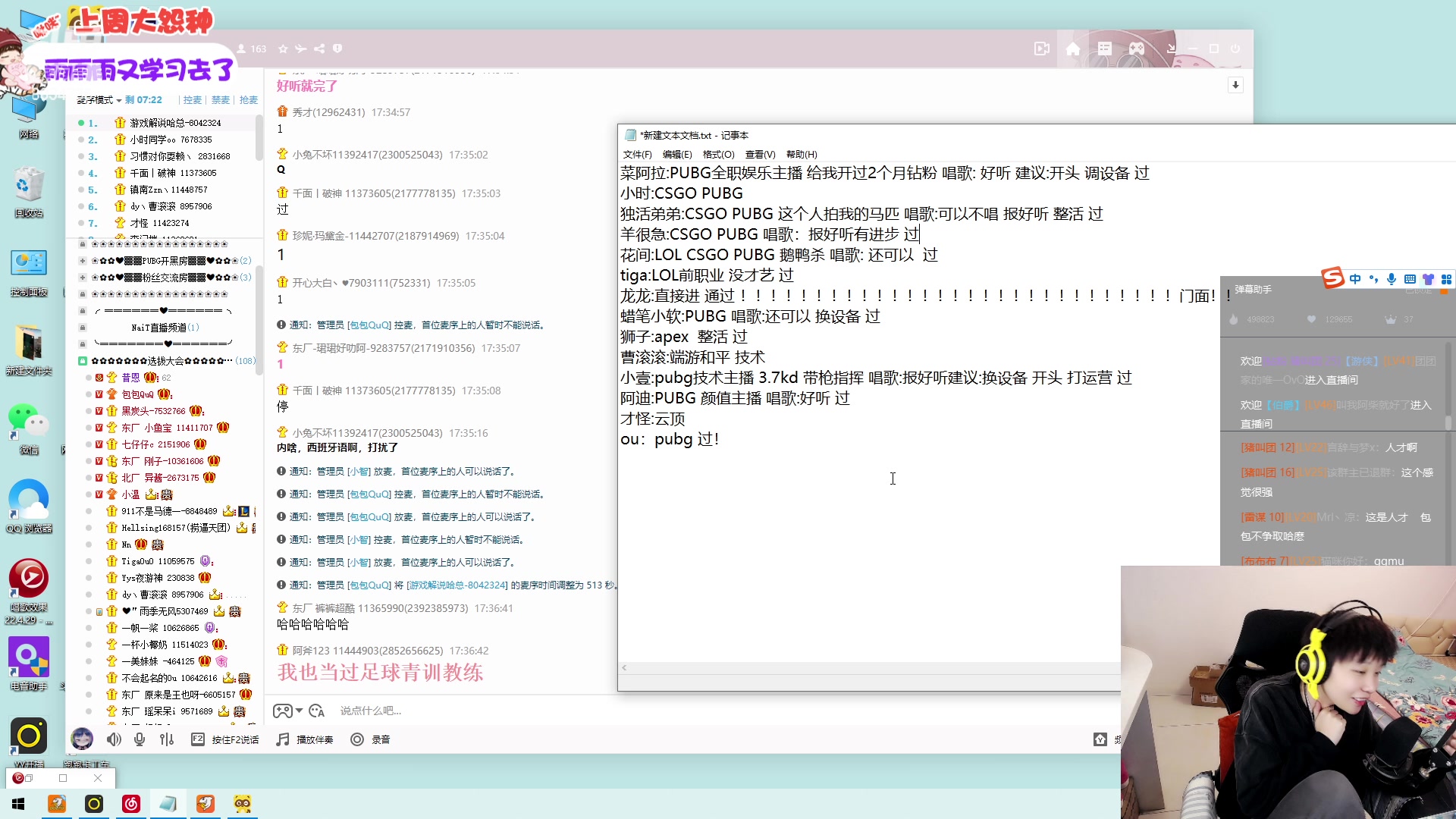Click the upload icon at bottom right of chat

[x=1100, y=739]
